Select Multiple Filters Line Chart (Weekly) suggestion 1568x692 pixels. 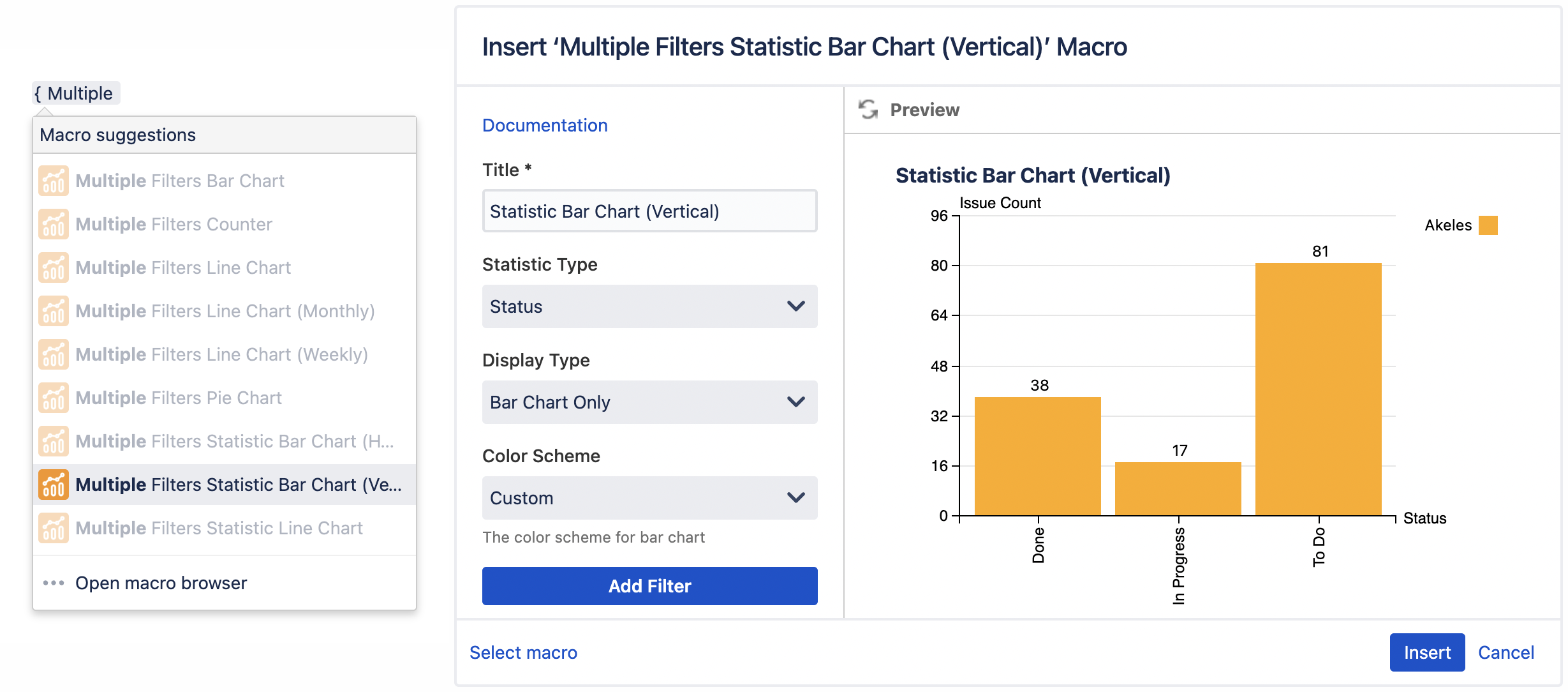coord(221,354)
